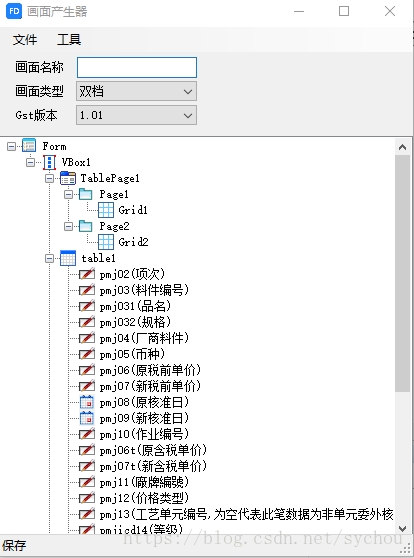Select the VBox1 layout icon

click(x=49, y=162)
